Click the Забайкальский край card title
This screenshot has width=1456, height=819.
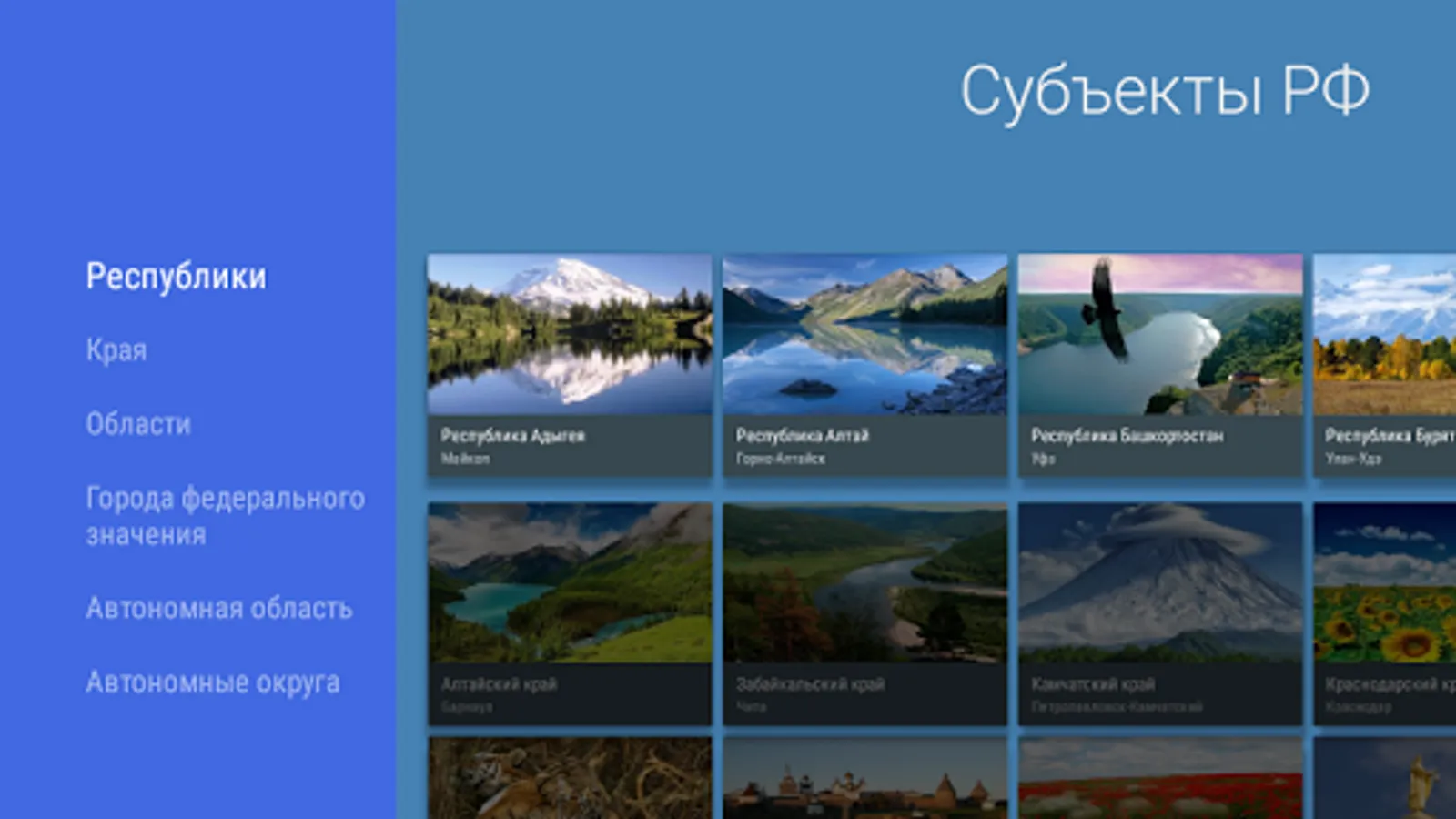(x=810, y=684)
